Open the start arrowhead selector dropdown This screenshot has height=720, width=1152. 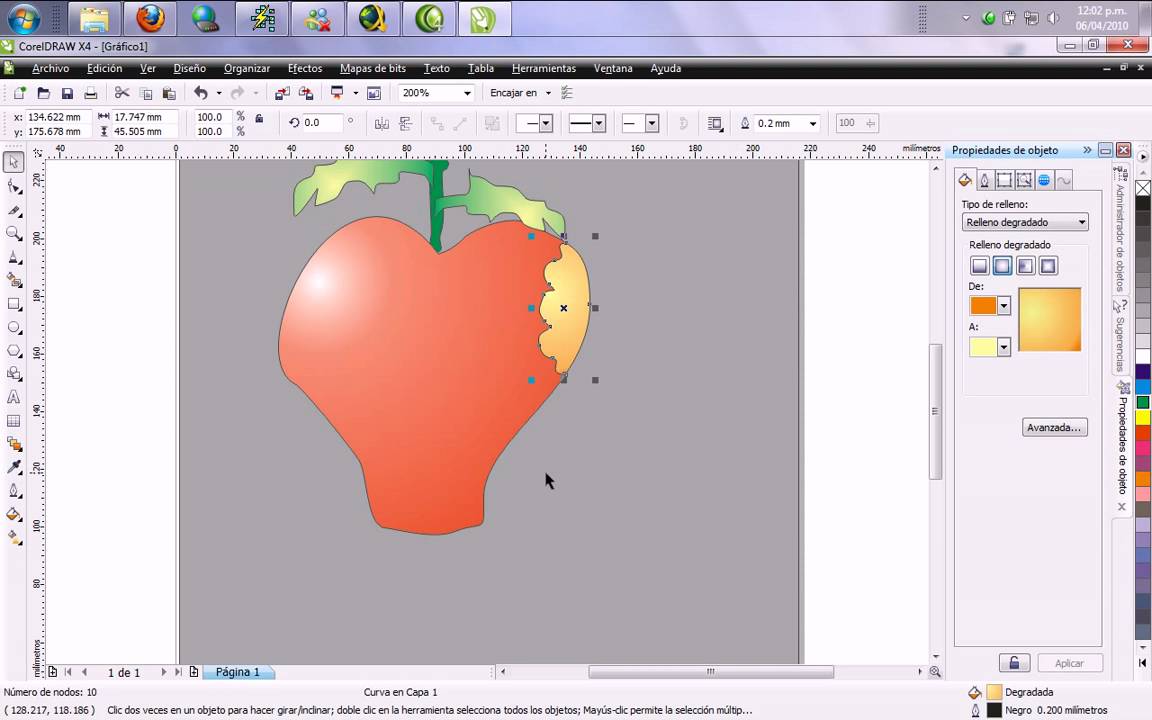pyautogui.click(x=545, y=123)
